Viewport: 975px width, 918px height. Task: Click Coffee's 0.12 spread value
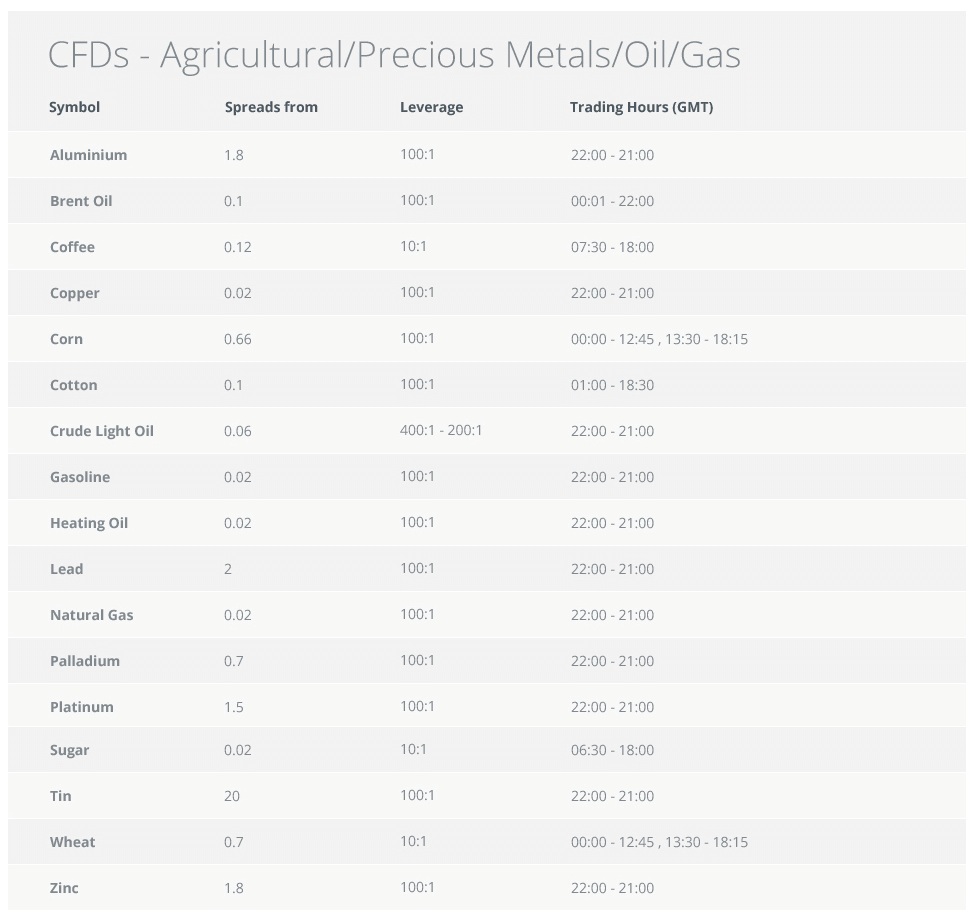tap(238, 247)
